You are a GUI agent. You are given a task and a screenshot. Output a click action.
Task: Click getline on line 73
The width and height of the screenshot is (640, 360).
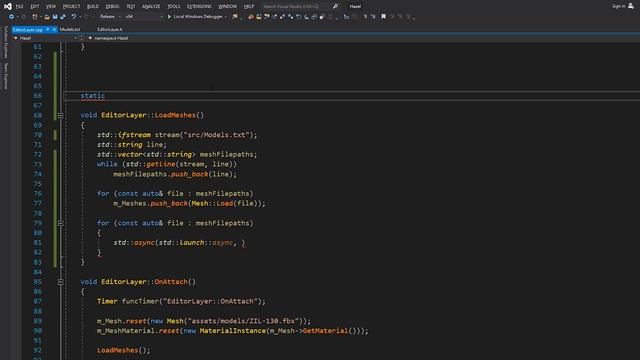[x=160, y=164]
